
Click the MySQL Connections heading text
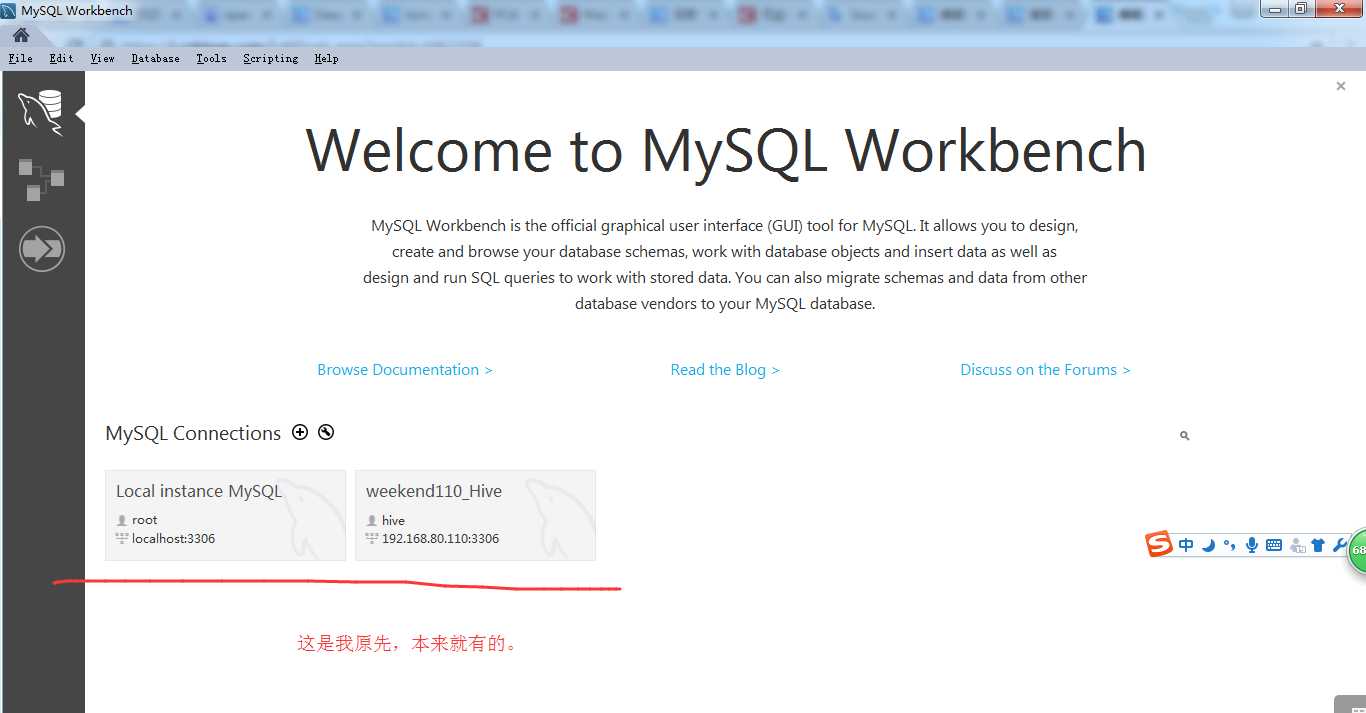pyautogui.click(x=193, y=433)
